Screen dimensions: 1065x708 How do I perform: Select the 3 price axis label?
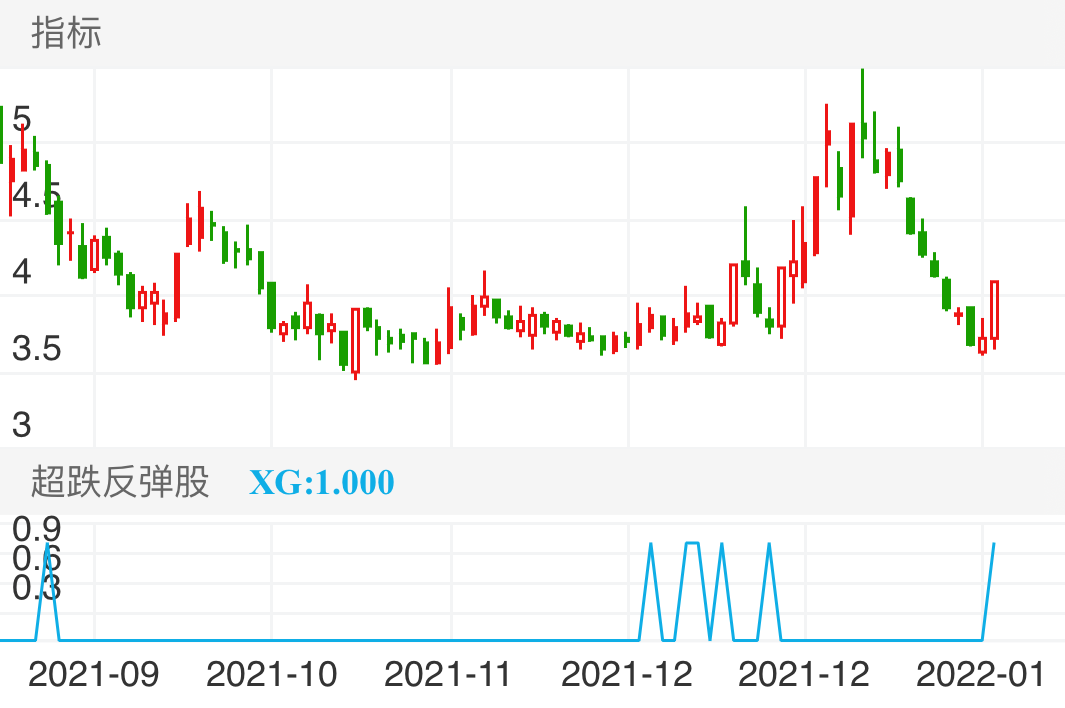pyautogui.click(x=21, y=425)
